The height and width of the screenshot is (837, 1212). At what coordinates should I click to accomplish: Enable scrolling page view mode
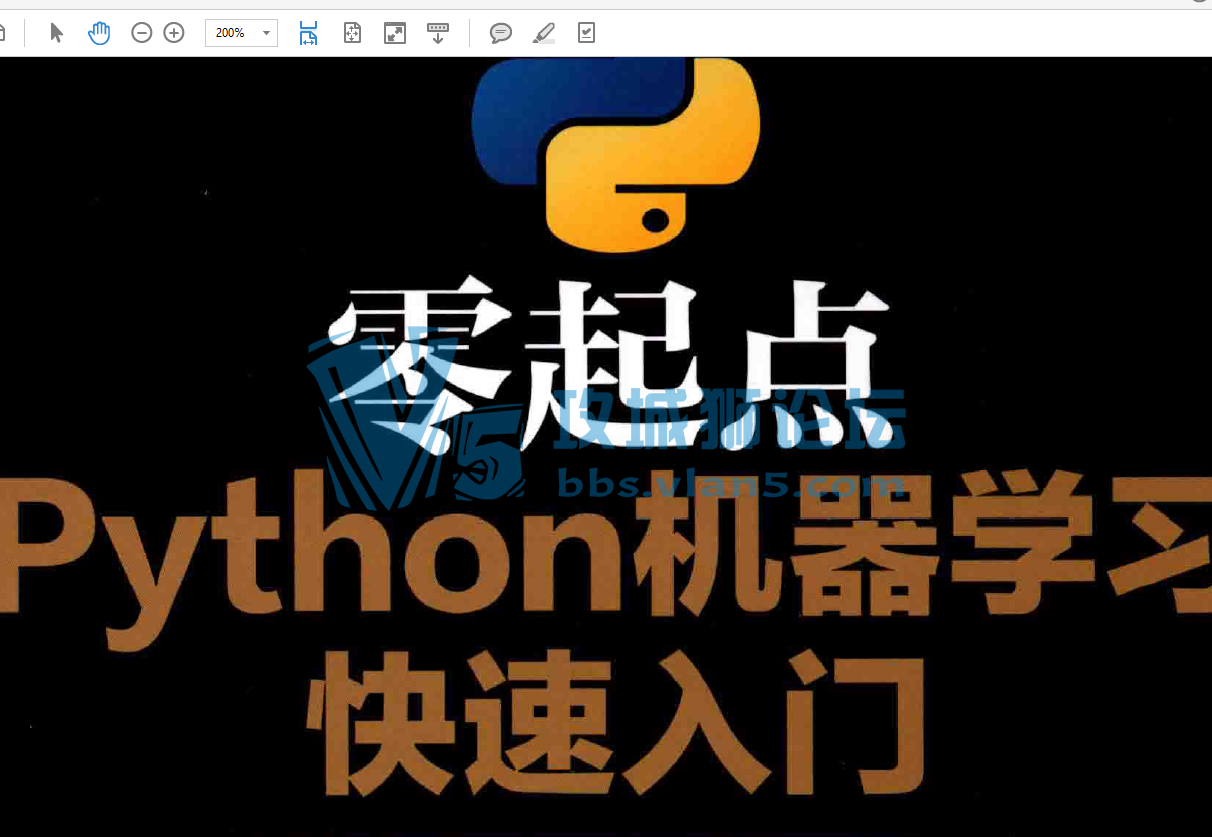point(438,32)
